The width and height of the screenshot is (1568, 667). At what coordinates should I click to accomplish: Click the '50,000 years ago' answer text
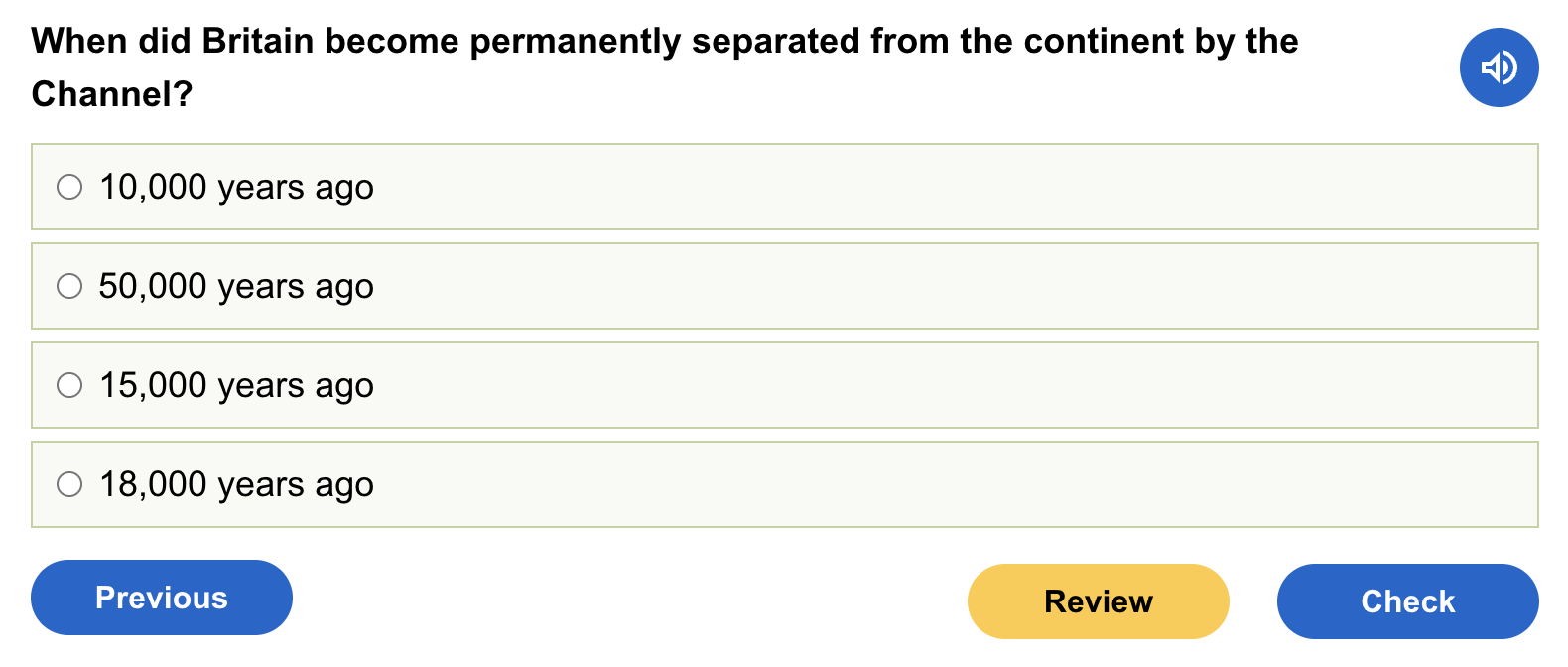[x=236, y=286]
